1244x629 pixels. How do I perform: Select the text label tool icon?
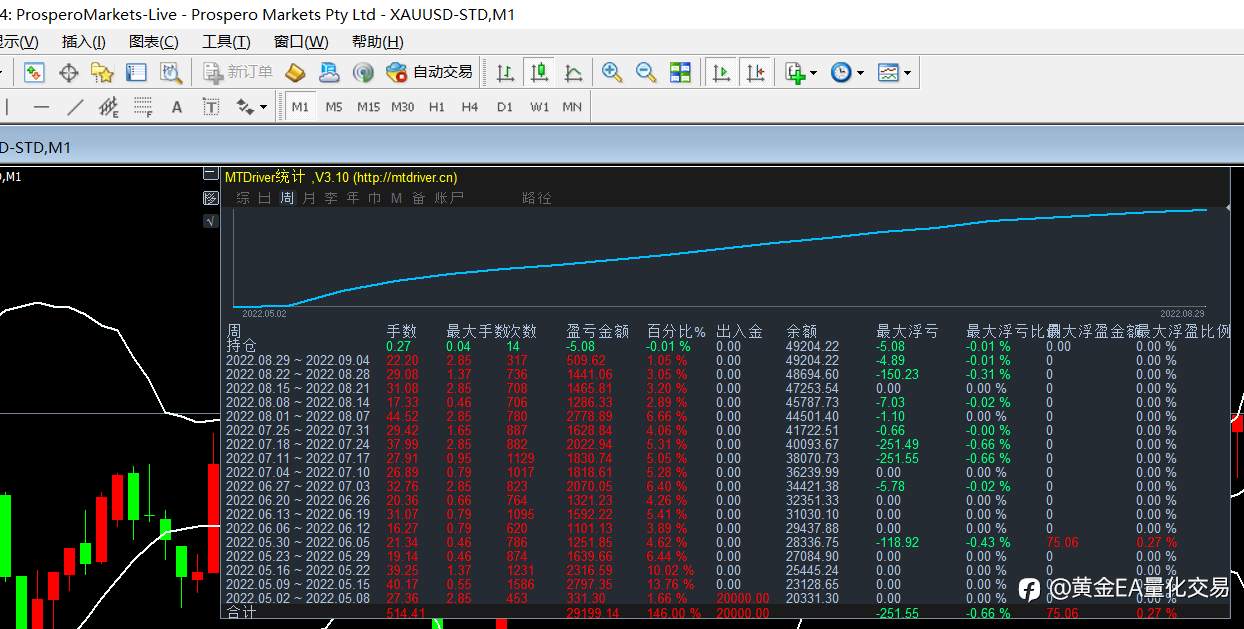coord(211,107)
